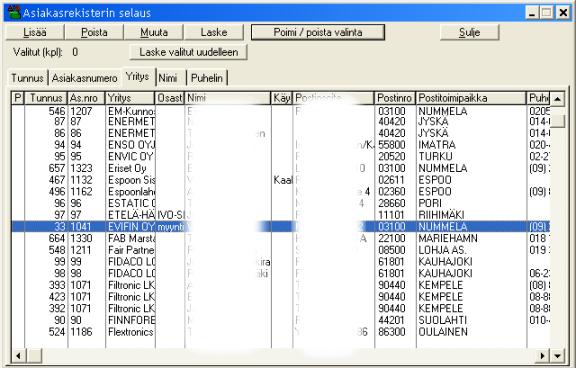Close the window with the Sulje button

469,32
